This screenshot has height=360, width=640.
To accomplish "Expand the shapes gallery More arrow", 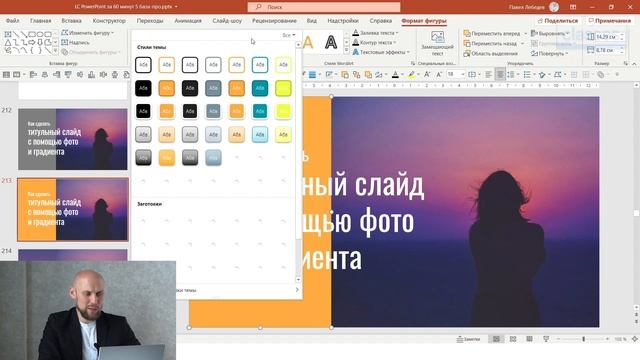I will tap(56, 51).
